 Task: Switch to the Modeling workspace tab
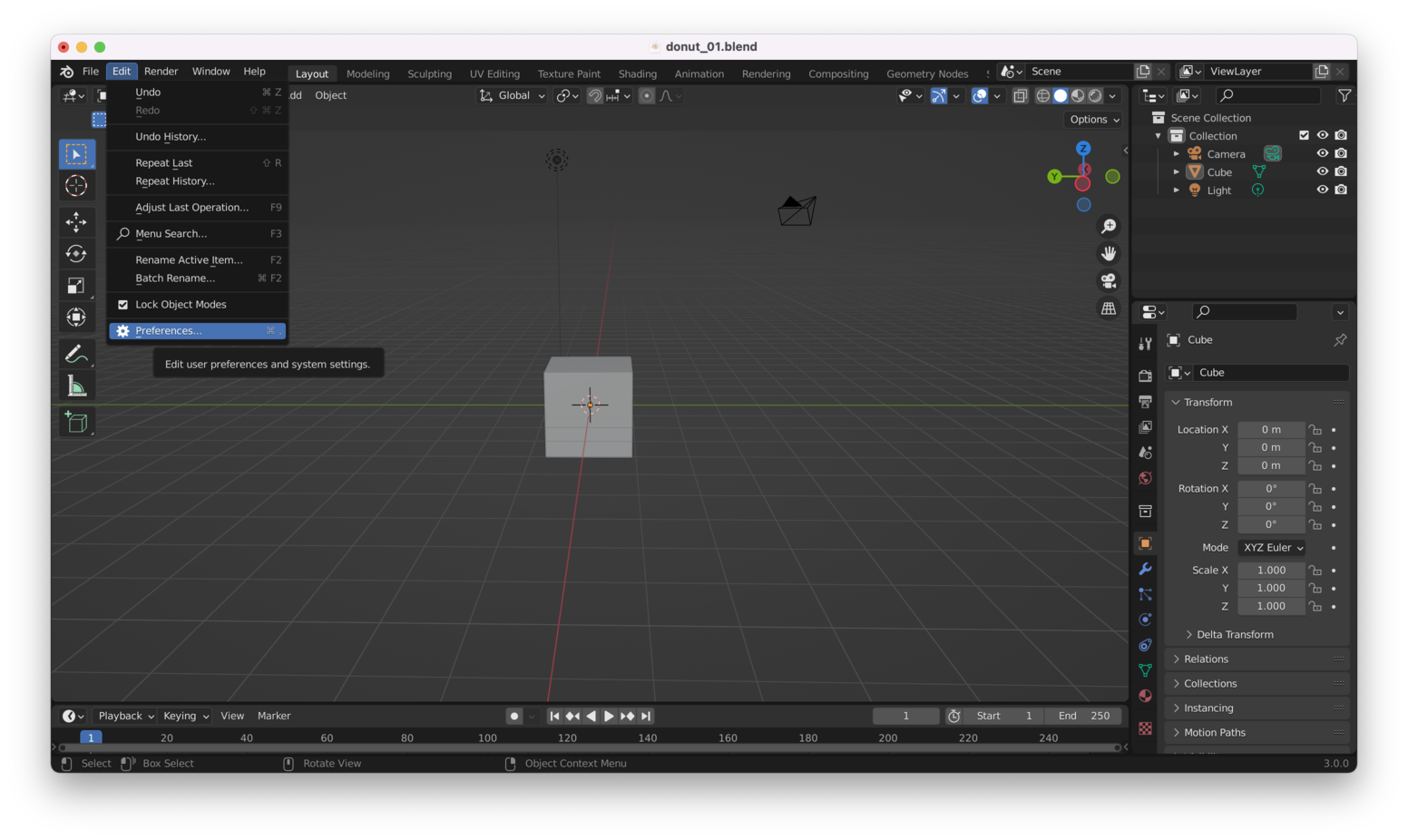pyautogui.click(x=367, y=73)
